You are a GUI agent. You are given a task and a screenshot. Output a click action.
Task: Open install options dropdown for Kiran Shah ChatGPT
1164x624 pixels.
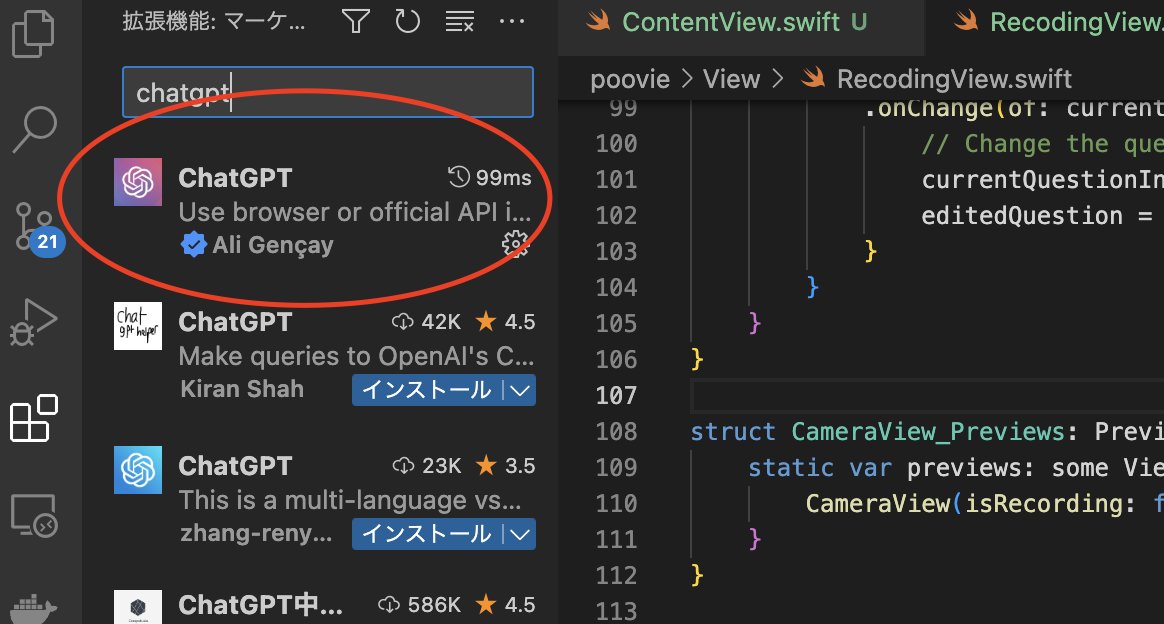pos(520,390)
